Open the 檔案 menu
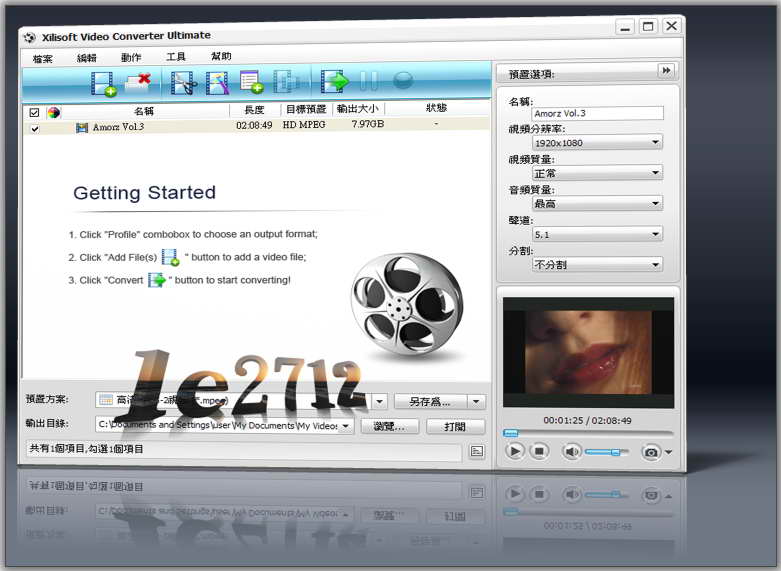 pos(42,59)
